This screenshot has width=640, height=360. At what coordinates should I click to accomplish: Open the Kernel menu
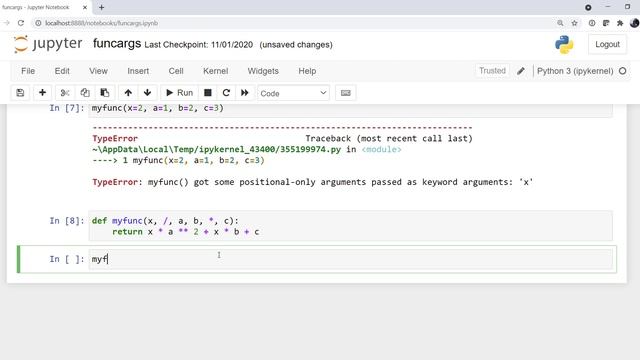[x=216, y=71]
